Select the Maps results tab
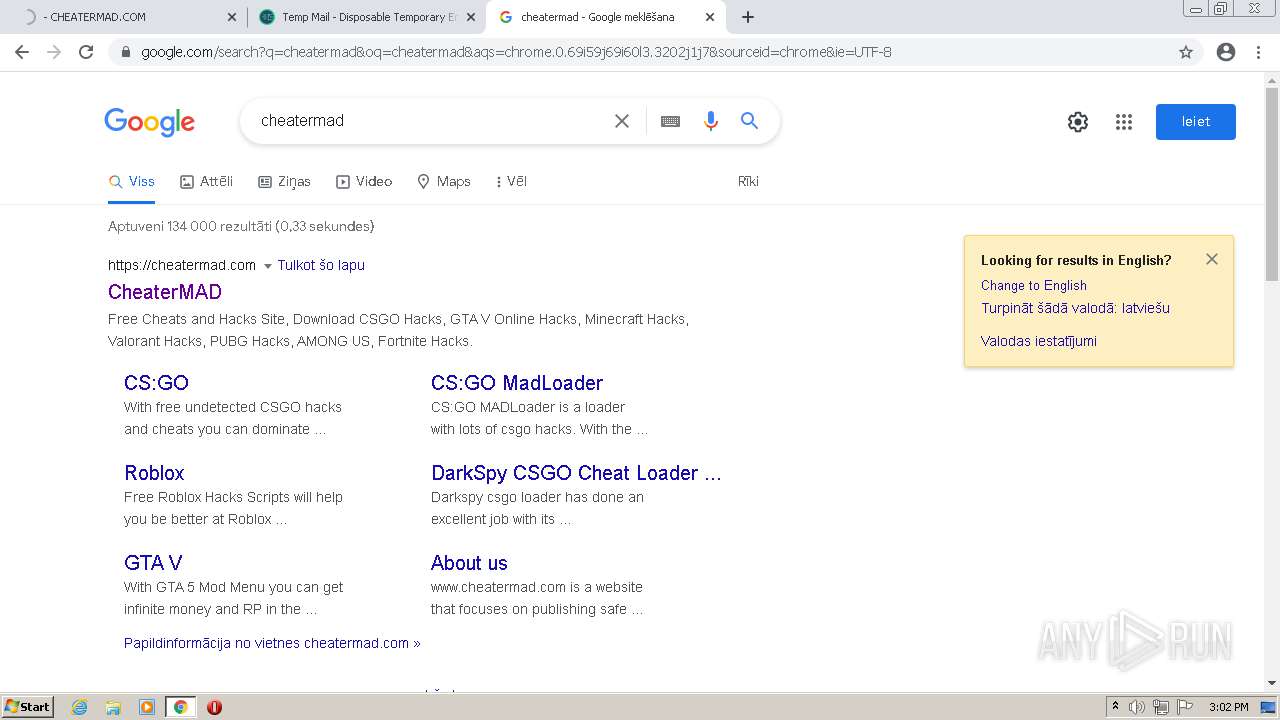 click(x=444, y=181)
